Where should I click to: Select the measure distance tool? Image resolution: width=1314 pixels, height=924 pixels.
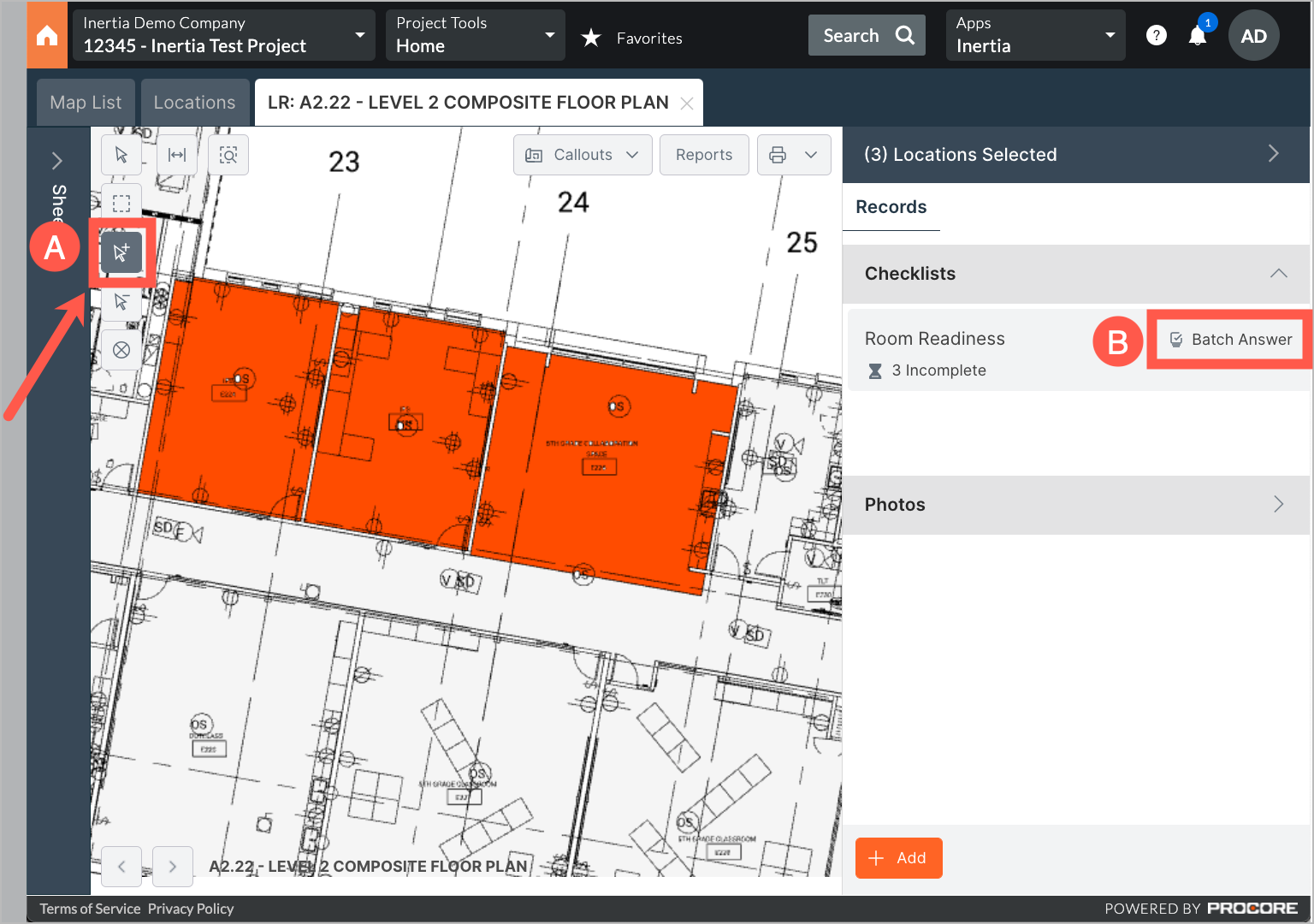pyautogui.click(x=177, y=155)
